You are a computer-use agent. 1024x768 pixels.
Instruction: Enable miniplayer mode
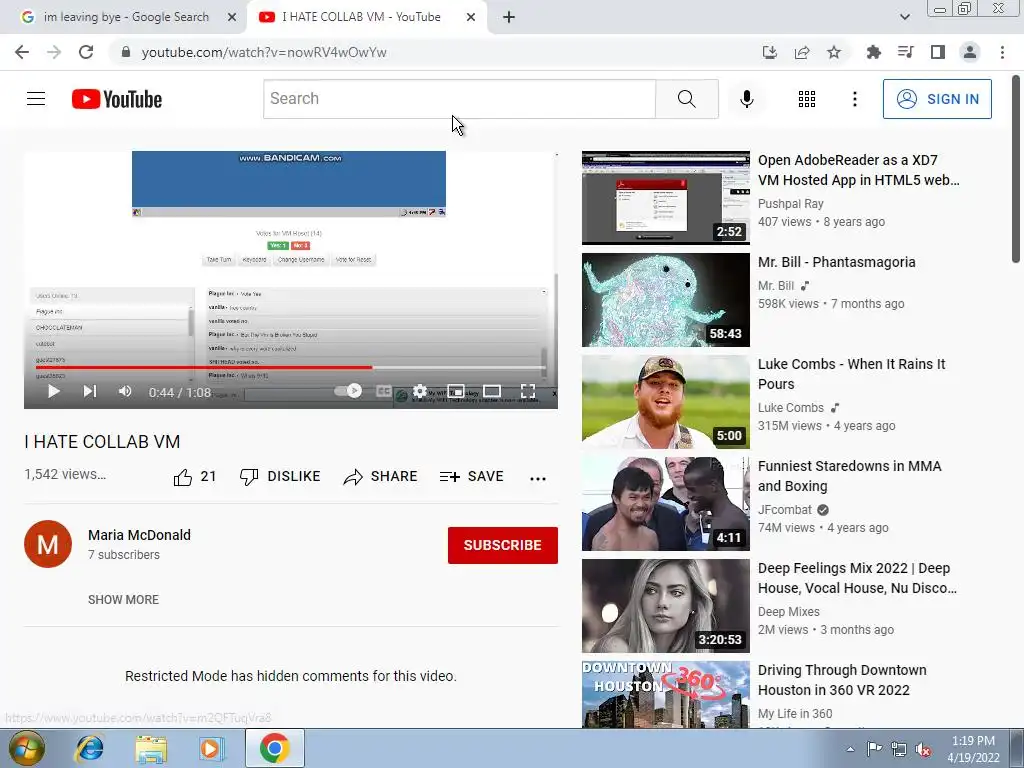(456, 391)
